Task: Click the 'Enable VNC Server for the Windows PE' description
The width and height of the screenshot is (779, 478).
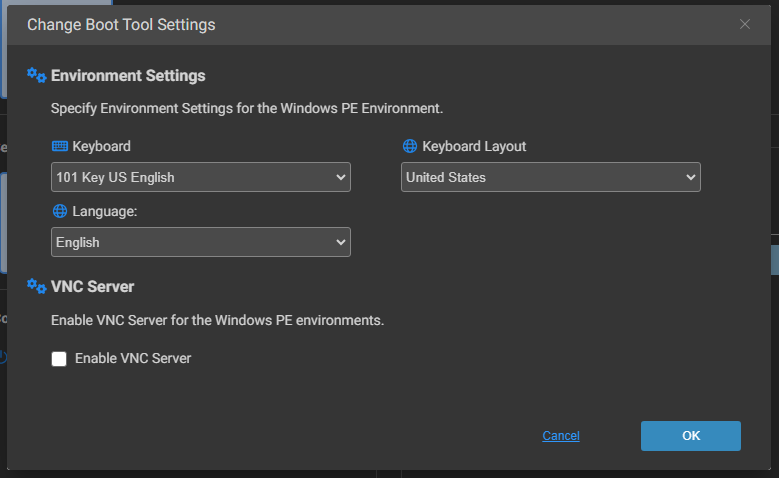Action: tap(217, 321)
